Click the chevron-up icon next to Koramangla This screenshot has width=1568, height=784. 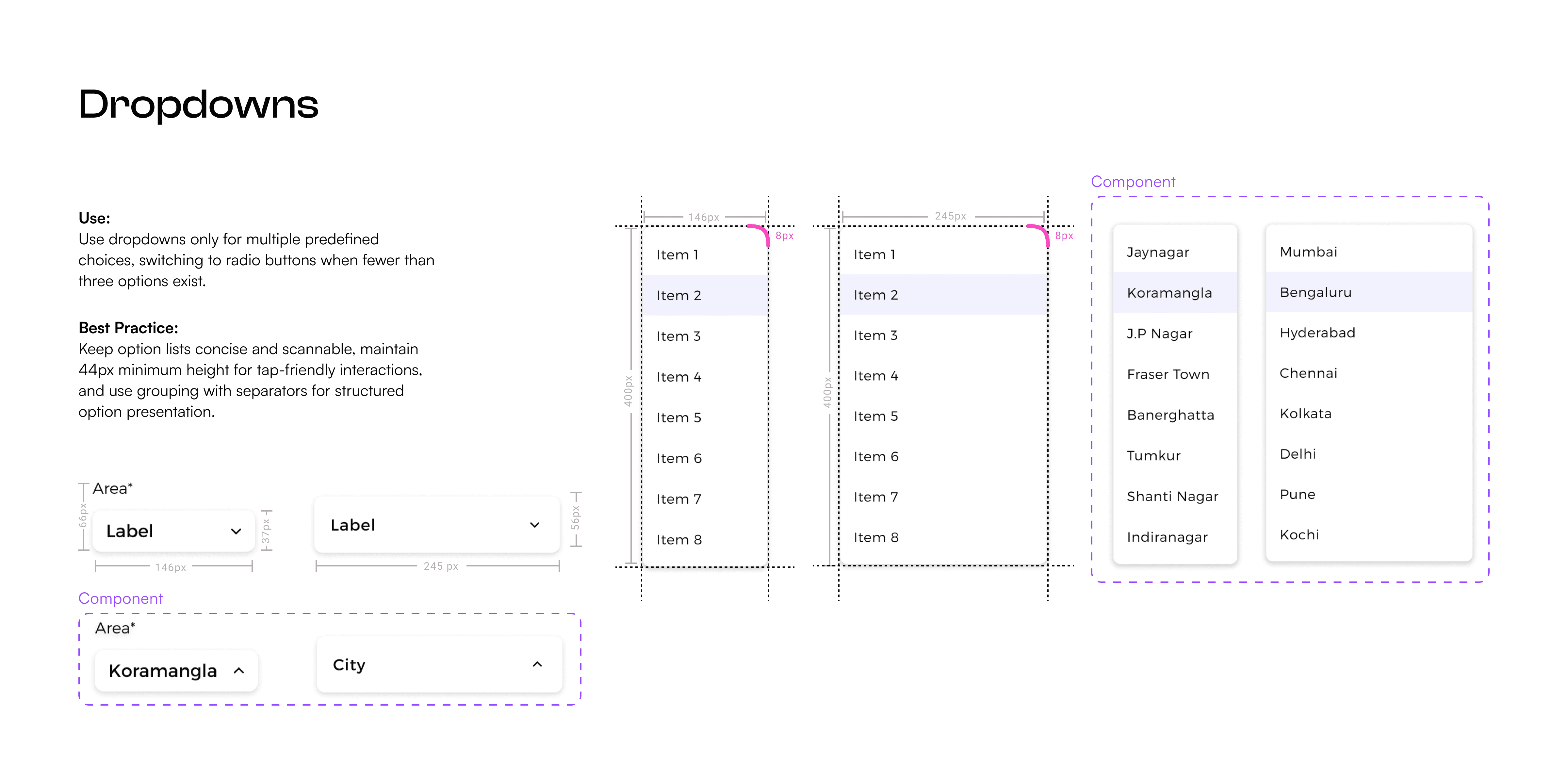coord(238,671)
